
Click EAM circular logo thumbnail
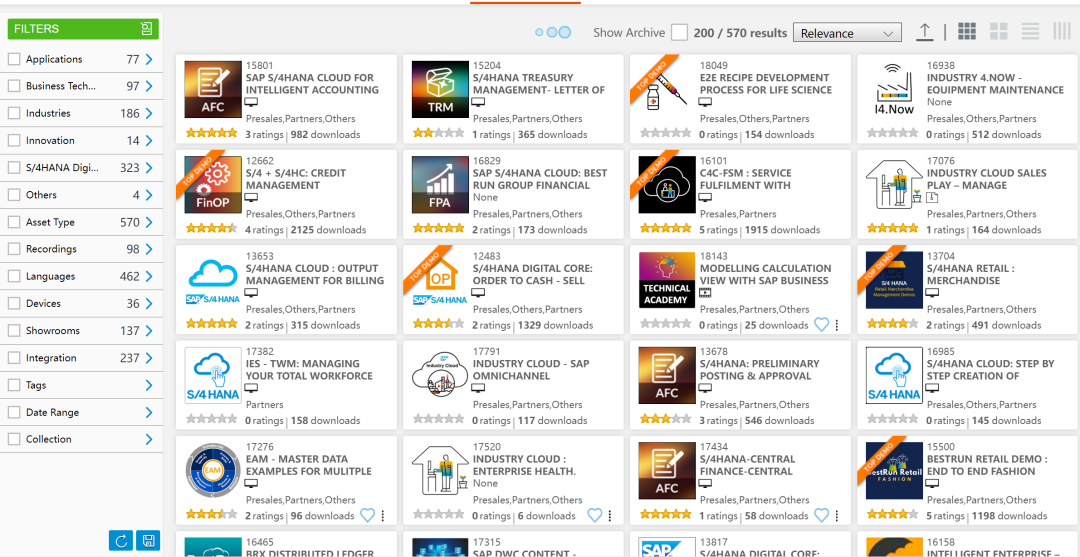click(x=212, y=471)
